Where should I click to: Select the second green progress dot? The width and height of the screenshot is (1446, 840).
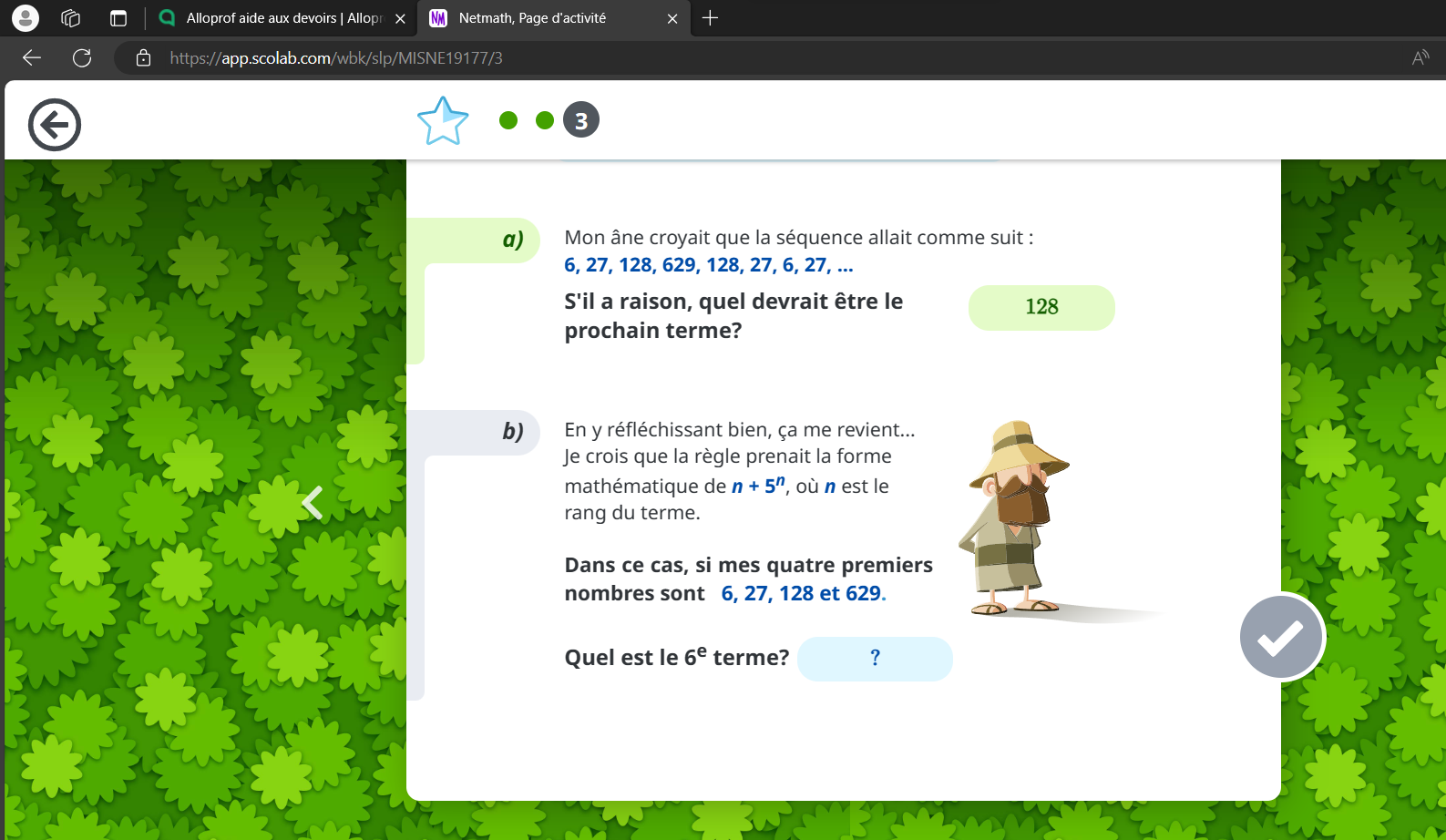click(545, 120)
